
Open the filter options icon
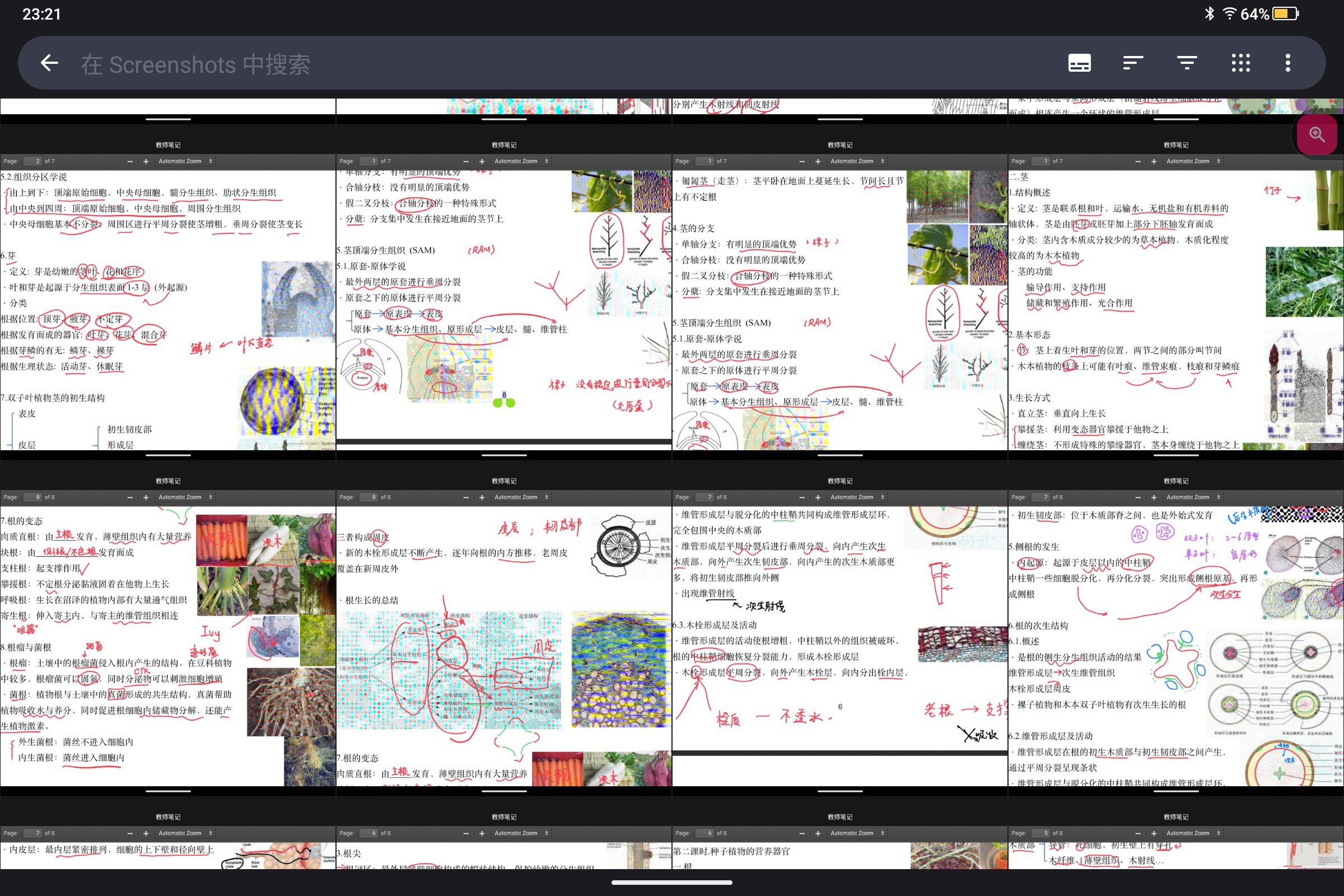click(1186, 63)
